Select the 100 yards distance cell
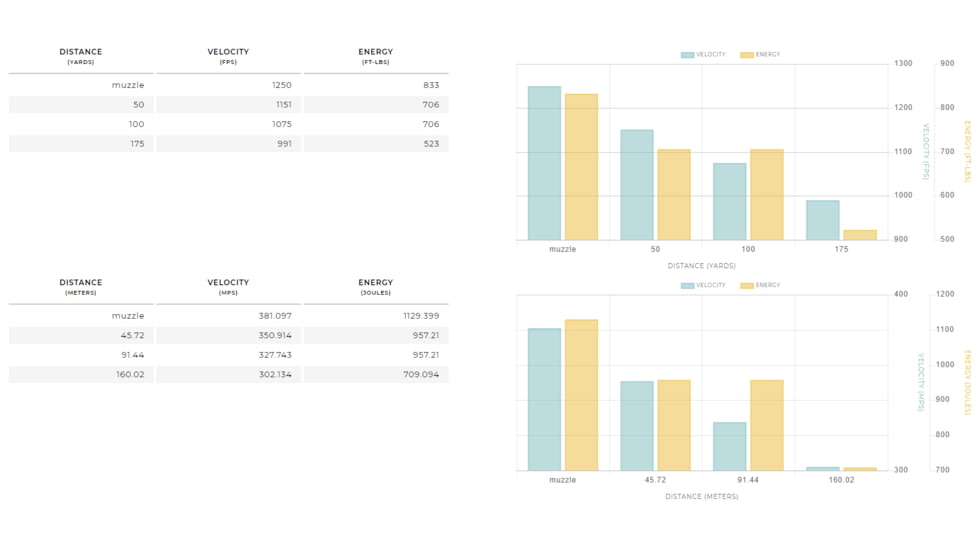Viewport: 978px width, 550px height. coord(81,124)
